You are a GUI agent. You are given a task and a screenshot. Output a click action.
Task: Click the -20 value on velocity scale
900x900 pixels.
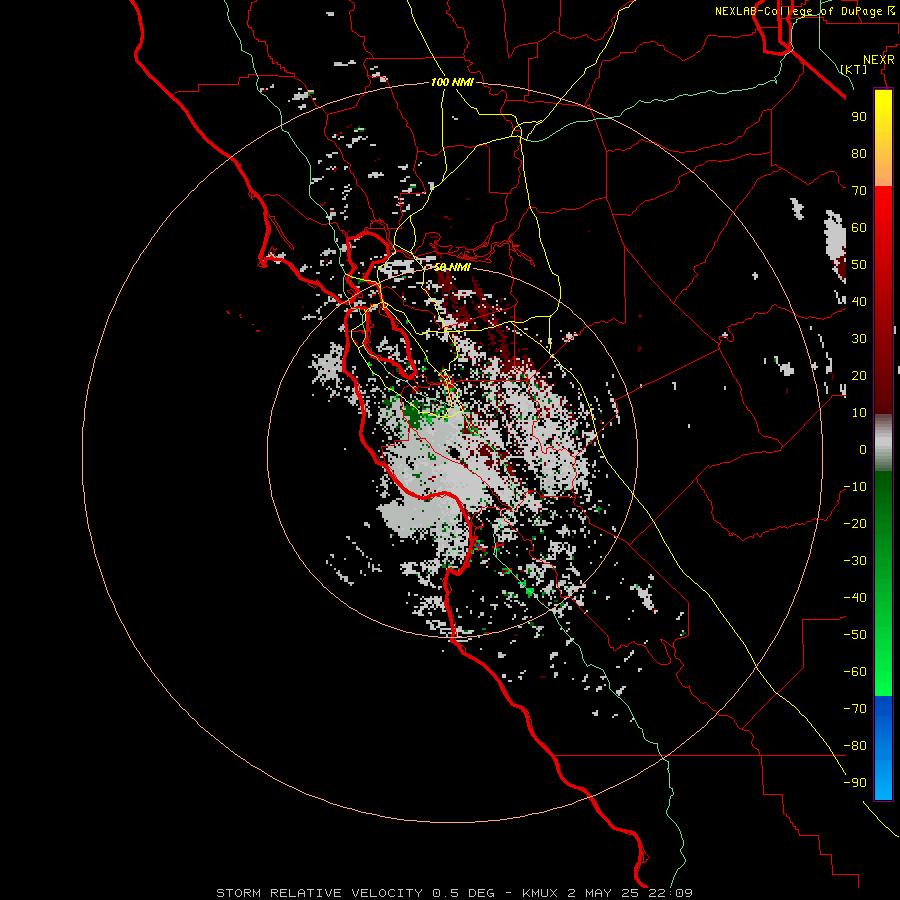(x=855, y=523)
